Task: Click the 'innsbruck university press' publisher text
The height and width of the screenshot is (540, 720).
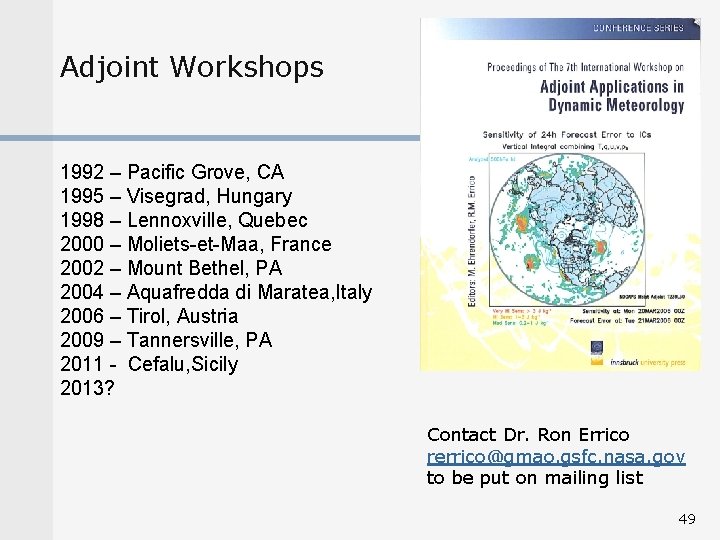Action: coord(647,362)
